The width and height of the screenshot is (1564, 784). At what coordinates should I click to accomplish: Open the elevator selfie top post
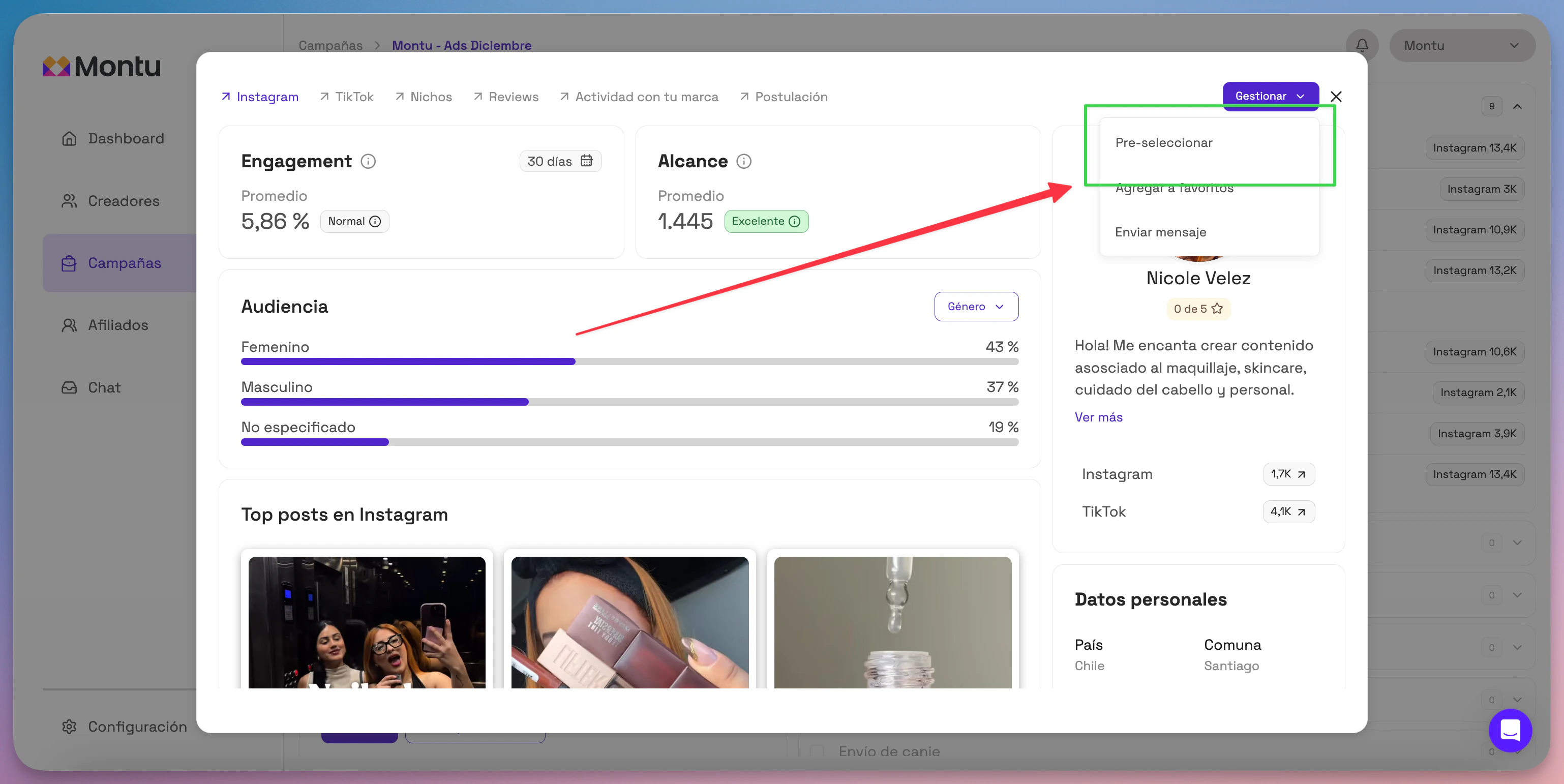click(367, 622)
